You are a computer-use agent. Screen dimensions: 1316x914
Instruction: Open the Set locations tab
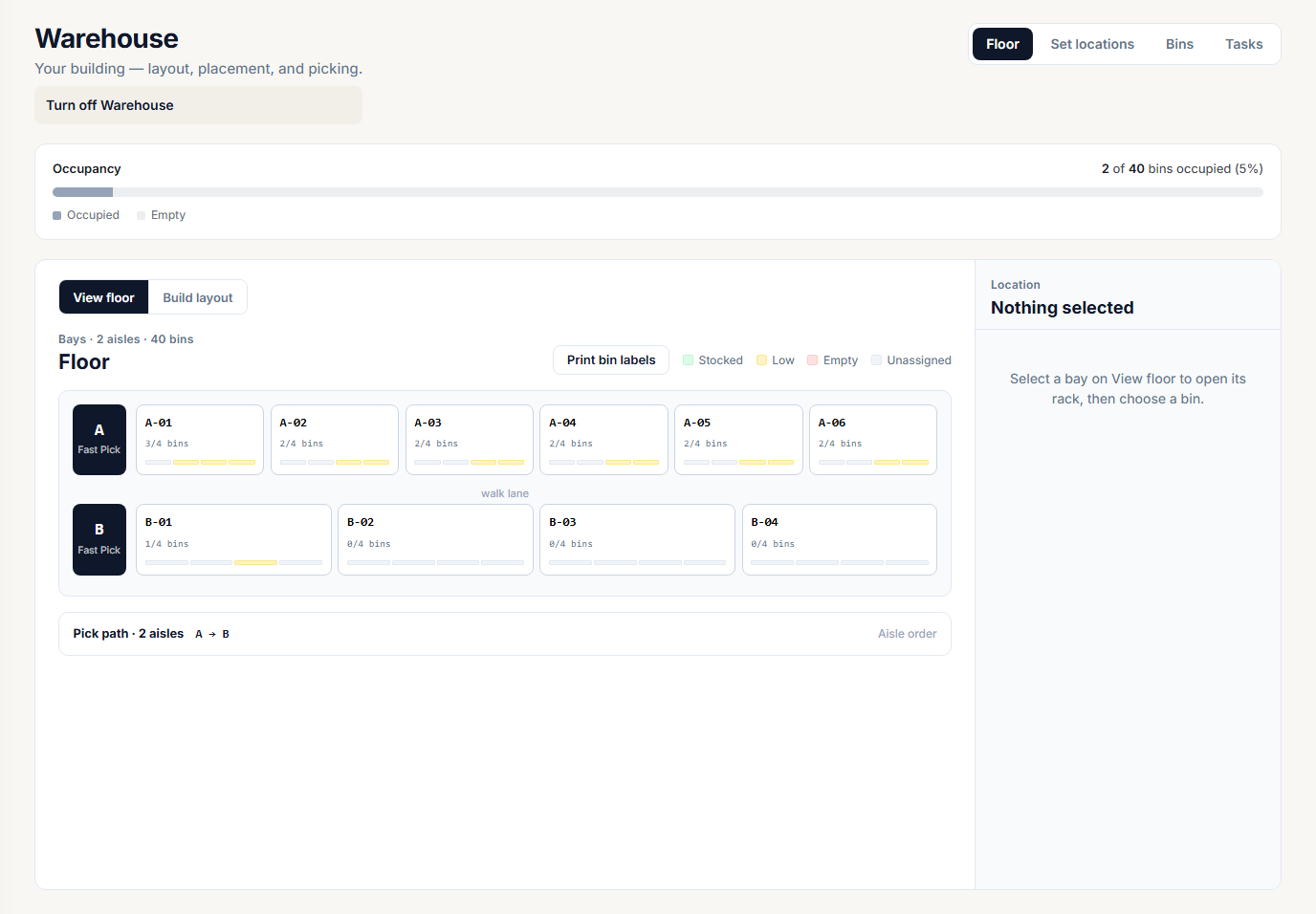tap(1092, 44)
